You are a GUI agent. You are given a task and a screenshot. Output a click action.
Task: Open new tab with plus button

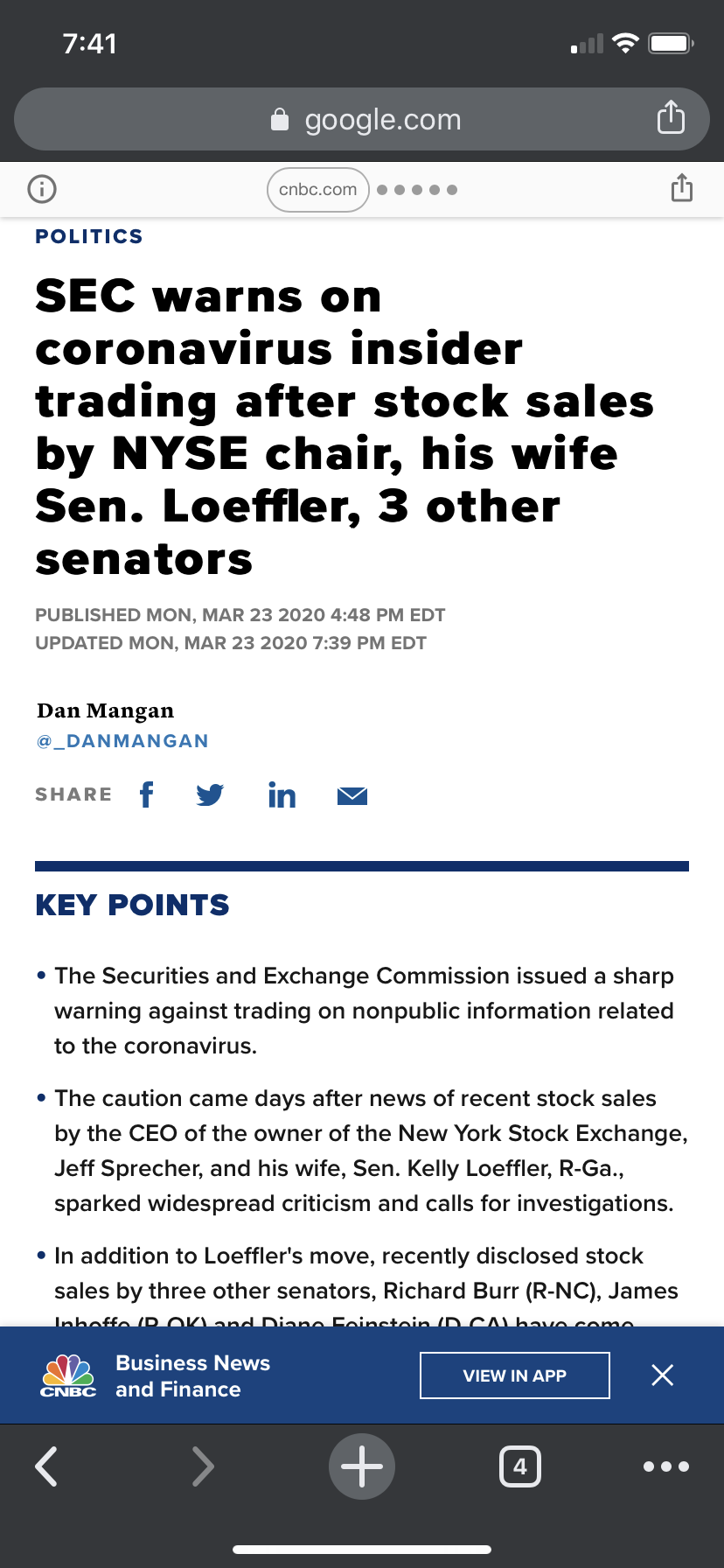pyautogui.click(x=362, y=1466)
